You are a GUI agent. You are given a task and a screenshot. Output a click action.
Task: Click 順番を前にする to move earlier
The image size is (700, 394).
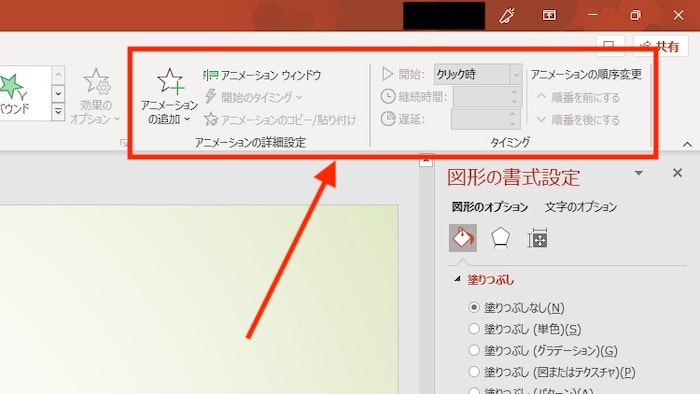point(578,97)
